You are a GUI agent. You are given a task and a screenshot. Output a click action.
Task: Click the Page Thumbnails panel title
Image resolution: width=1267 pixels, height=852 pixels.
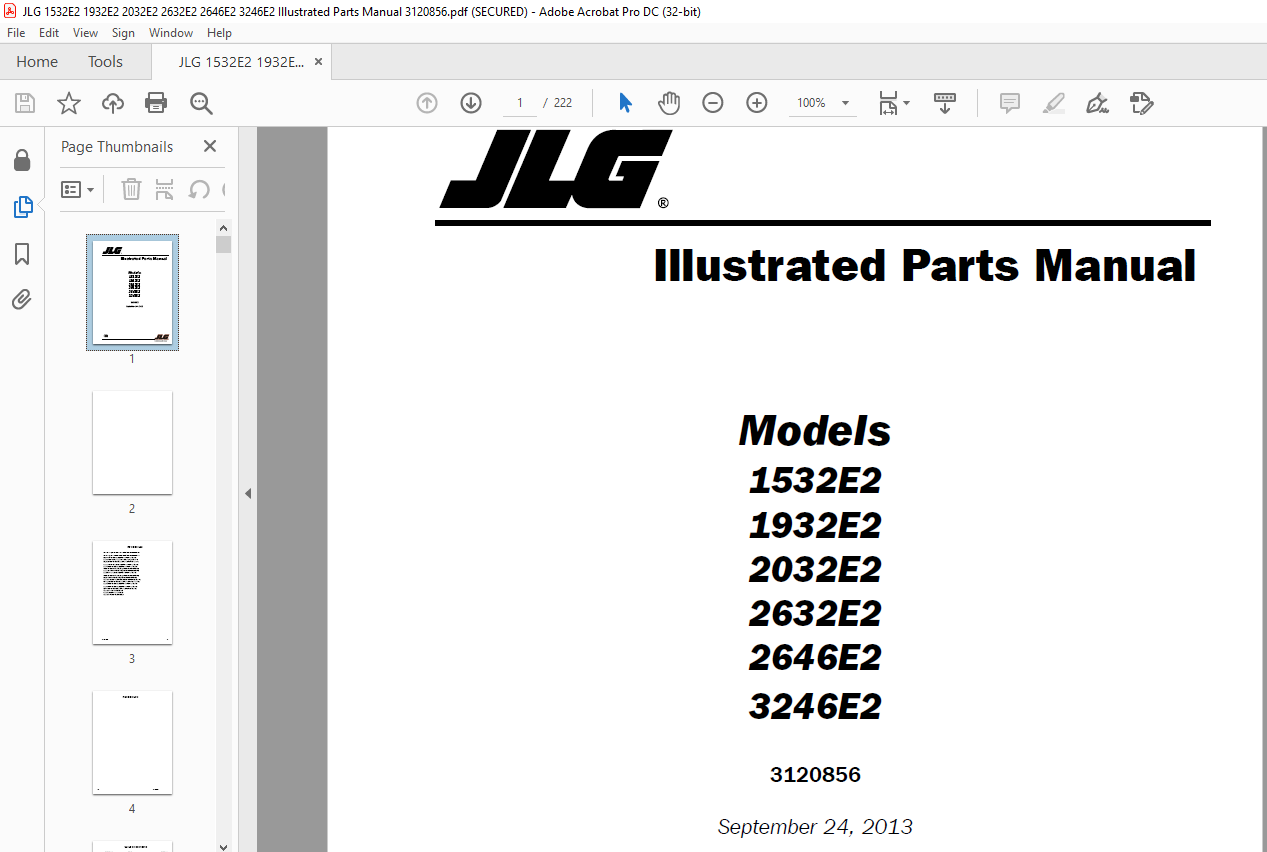117,146
